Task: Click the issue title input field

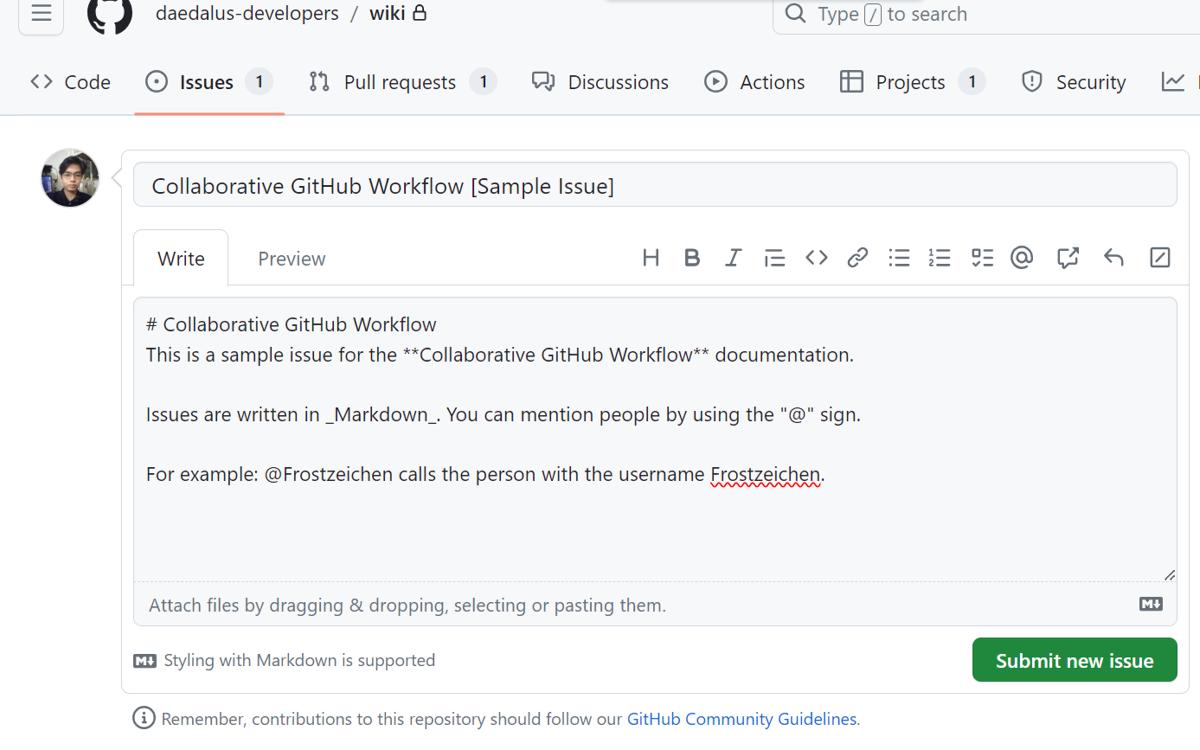Action: pos(654,186)
